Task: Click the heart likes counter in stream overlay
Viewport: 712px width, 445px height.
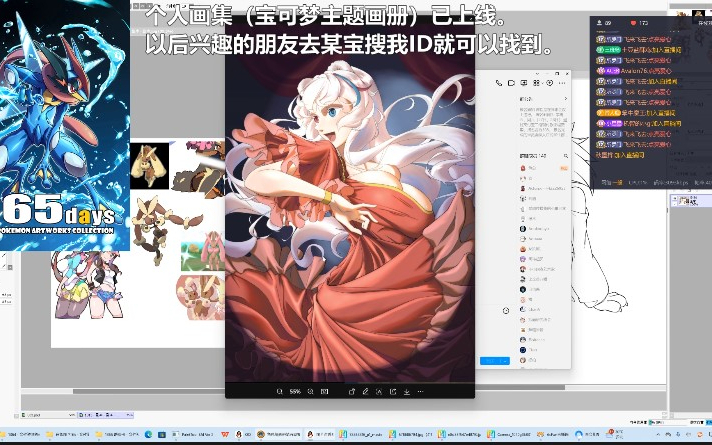Action: (x=639, y=23)
